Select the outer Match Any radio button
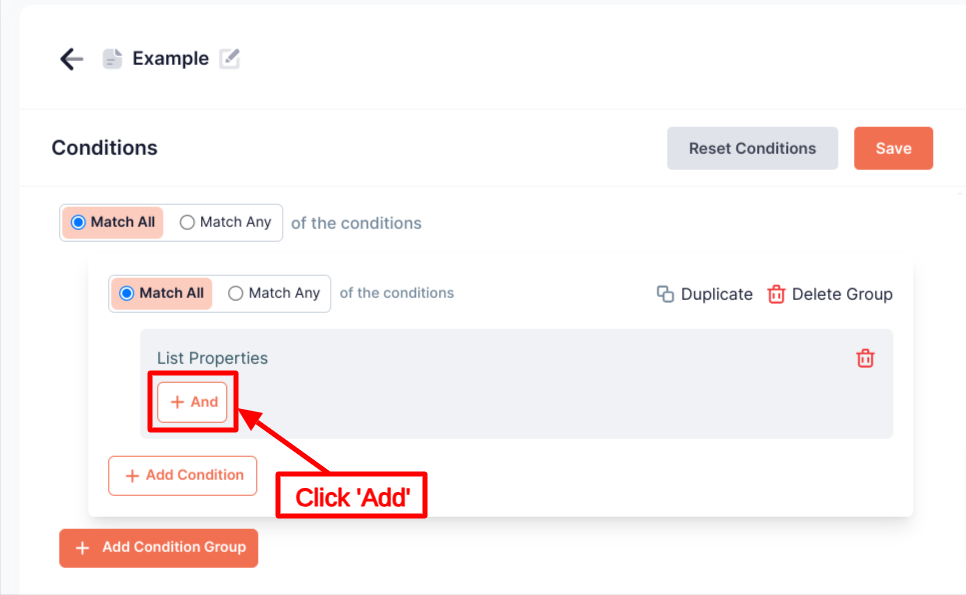The height and width of the screenshot is (595, 966). 187,222
